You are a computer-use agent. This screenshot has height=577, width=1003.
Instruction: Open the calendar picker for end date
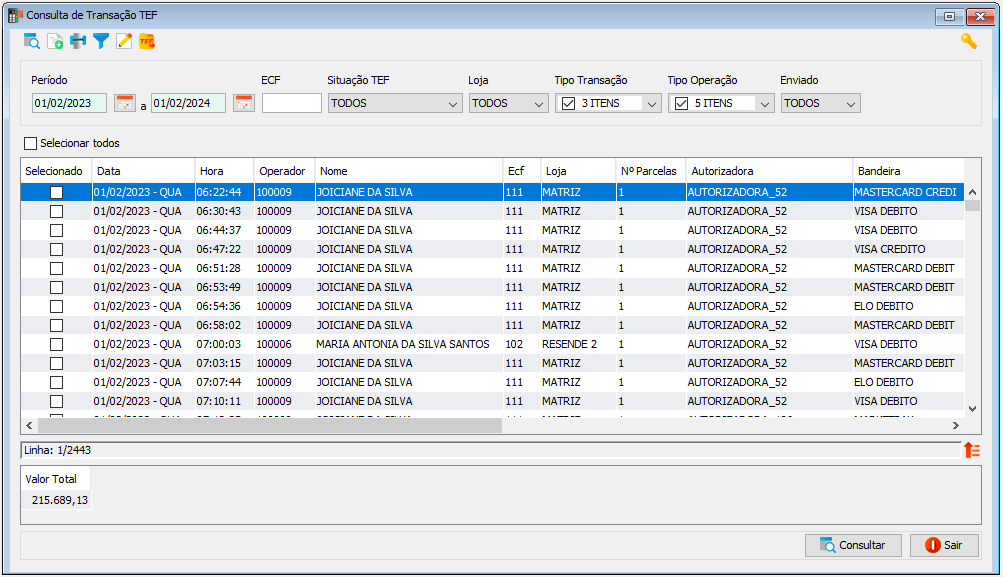(244, 103)
